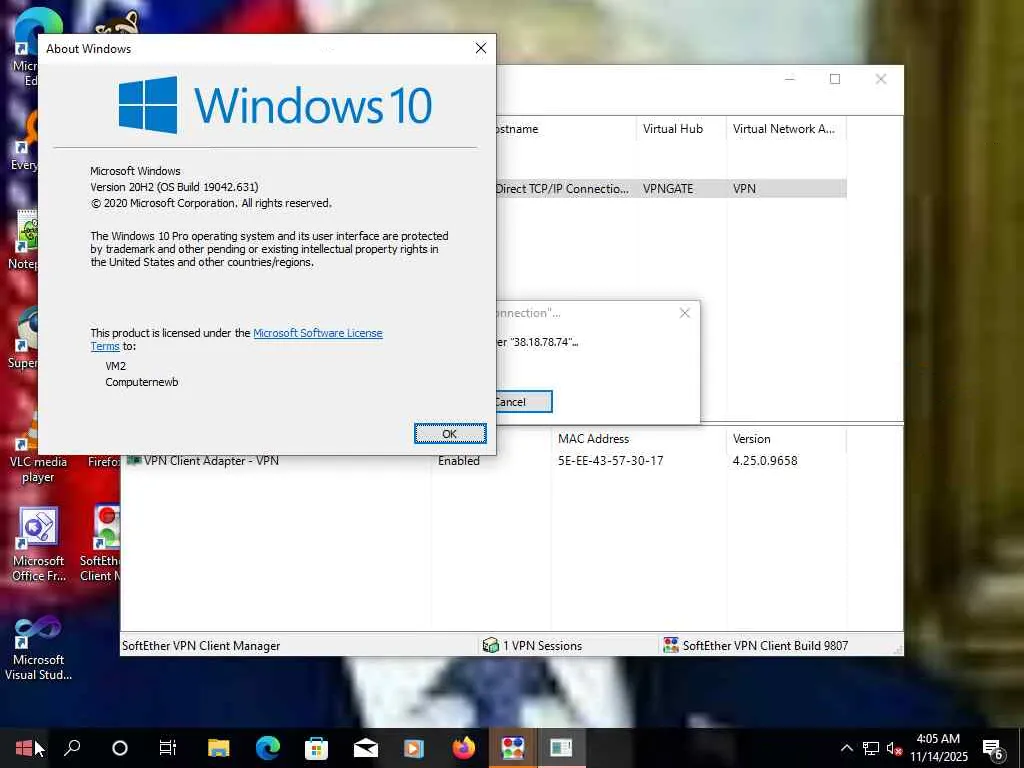Click the VPN virtual network adapter cell
1024x768 pixels.
coord(744,189)
